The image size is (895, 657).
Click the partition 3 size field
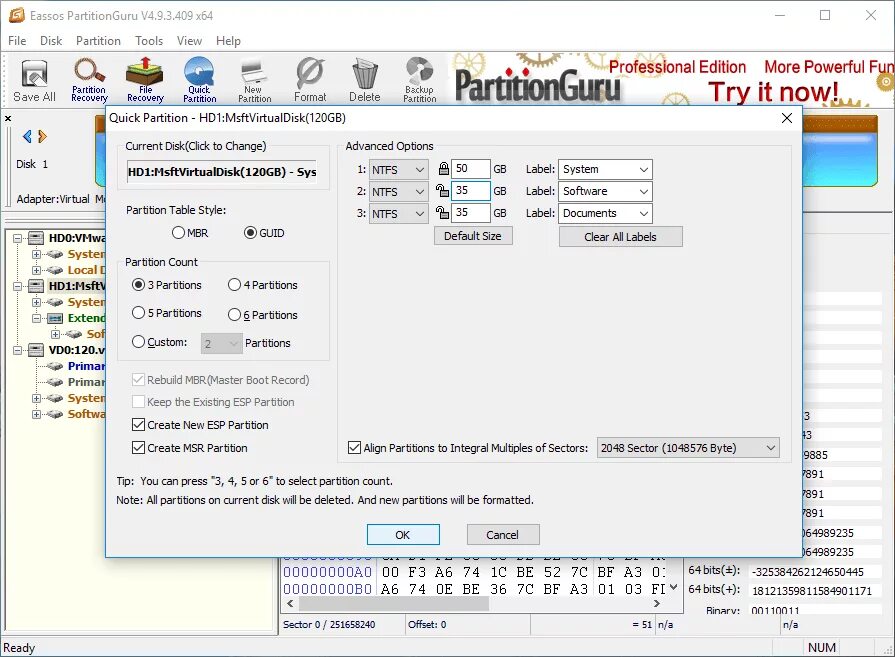[x=470, y=212]
